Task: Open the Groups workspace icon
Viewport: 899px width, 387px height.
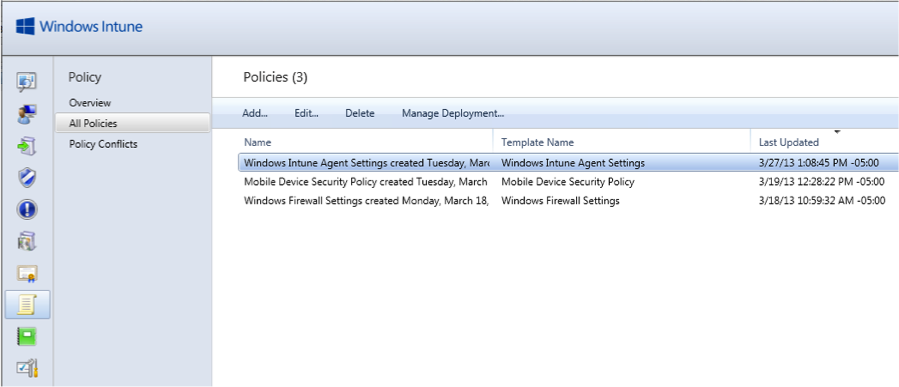Action: pyautogui.click(x=27, y=114)
